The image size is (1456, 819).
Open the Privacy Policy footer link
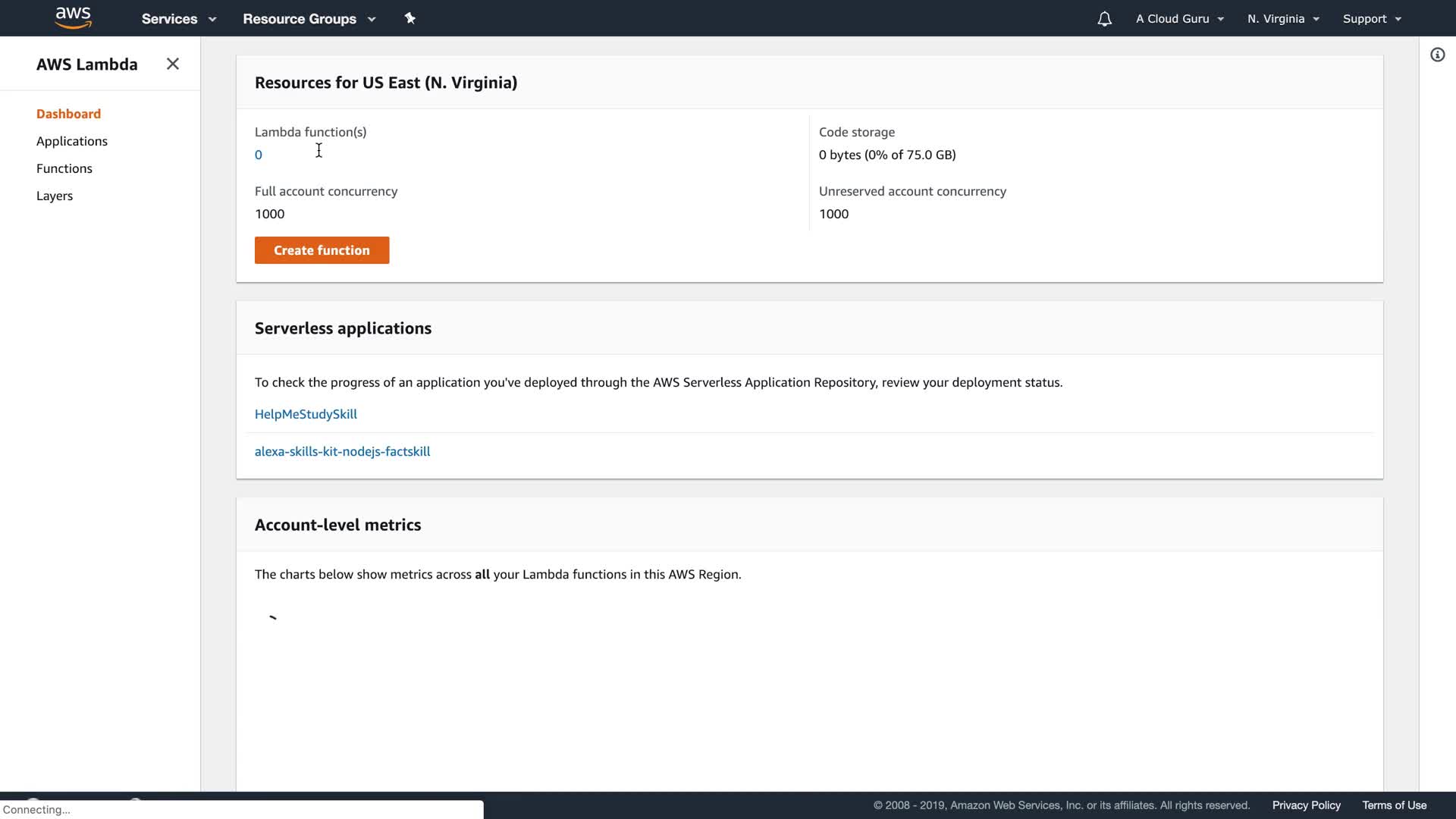(1306, 805)
